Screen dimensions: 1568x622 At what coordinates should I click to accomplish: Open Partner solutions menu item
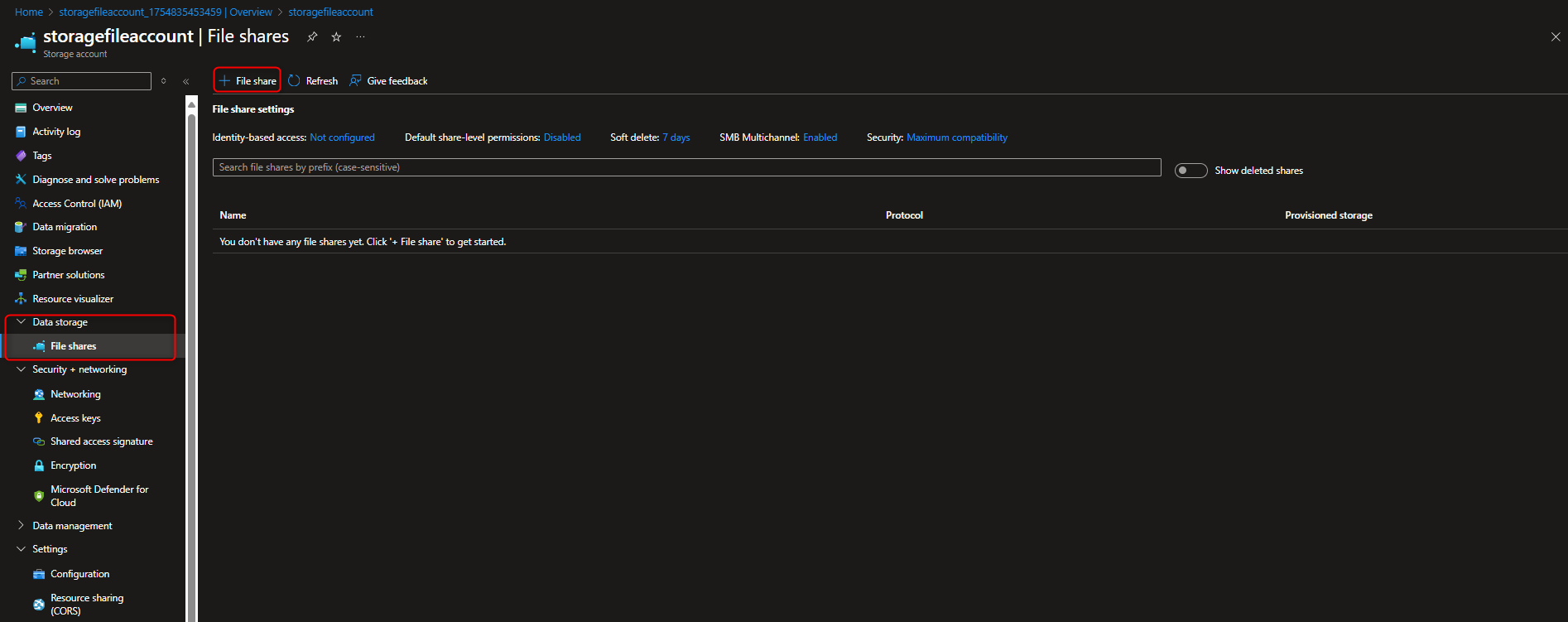[69, 275]
